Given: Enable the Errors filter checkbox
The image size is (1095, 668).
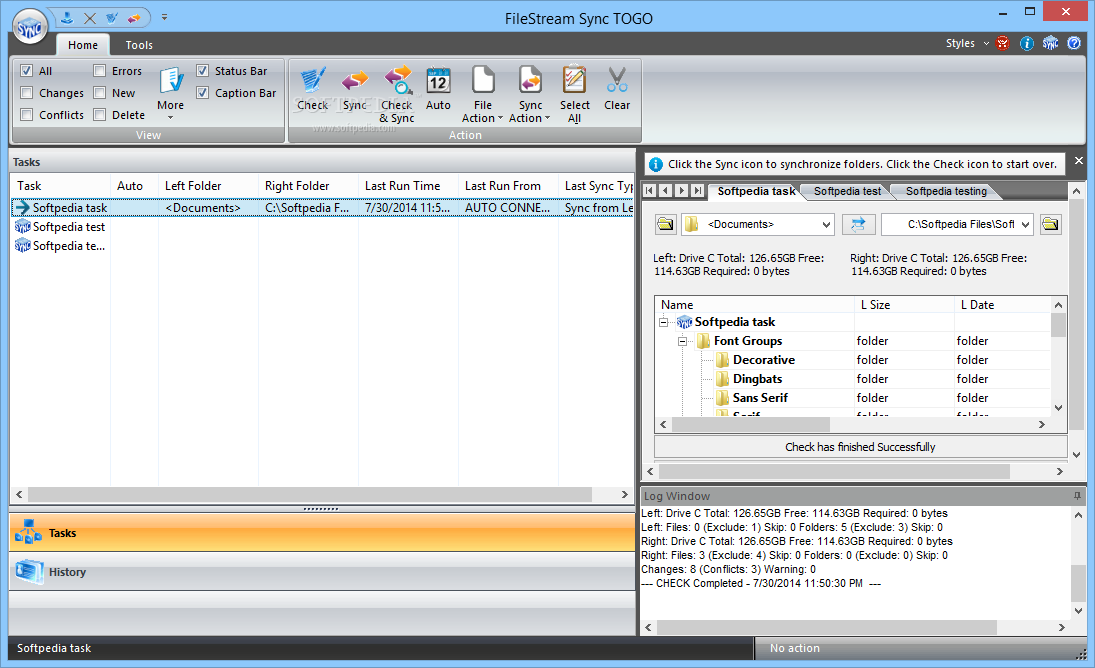Looking at the screenshot, I should pyautogui.click(x=100, y=70).
